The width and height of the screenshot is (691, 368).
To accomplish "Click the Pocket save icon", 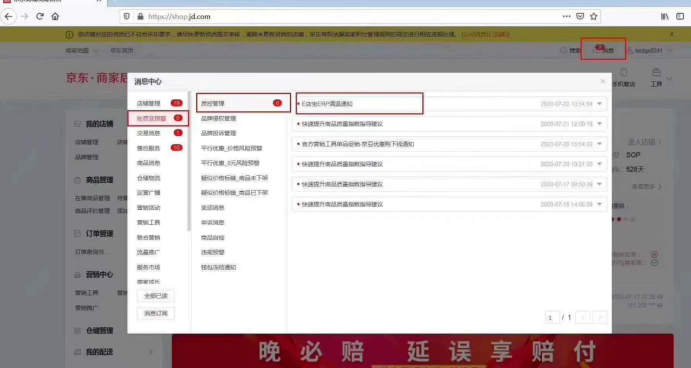I will (x=580, y=16).
